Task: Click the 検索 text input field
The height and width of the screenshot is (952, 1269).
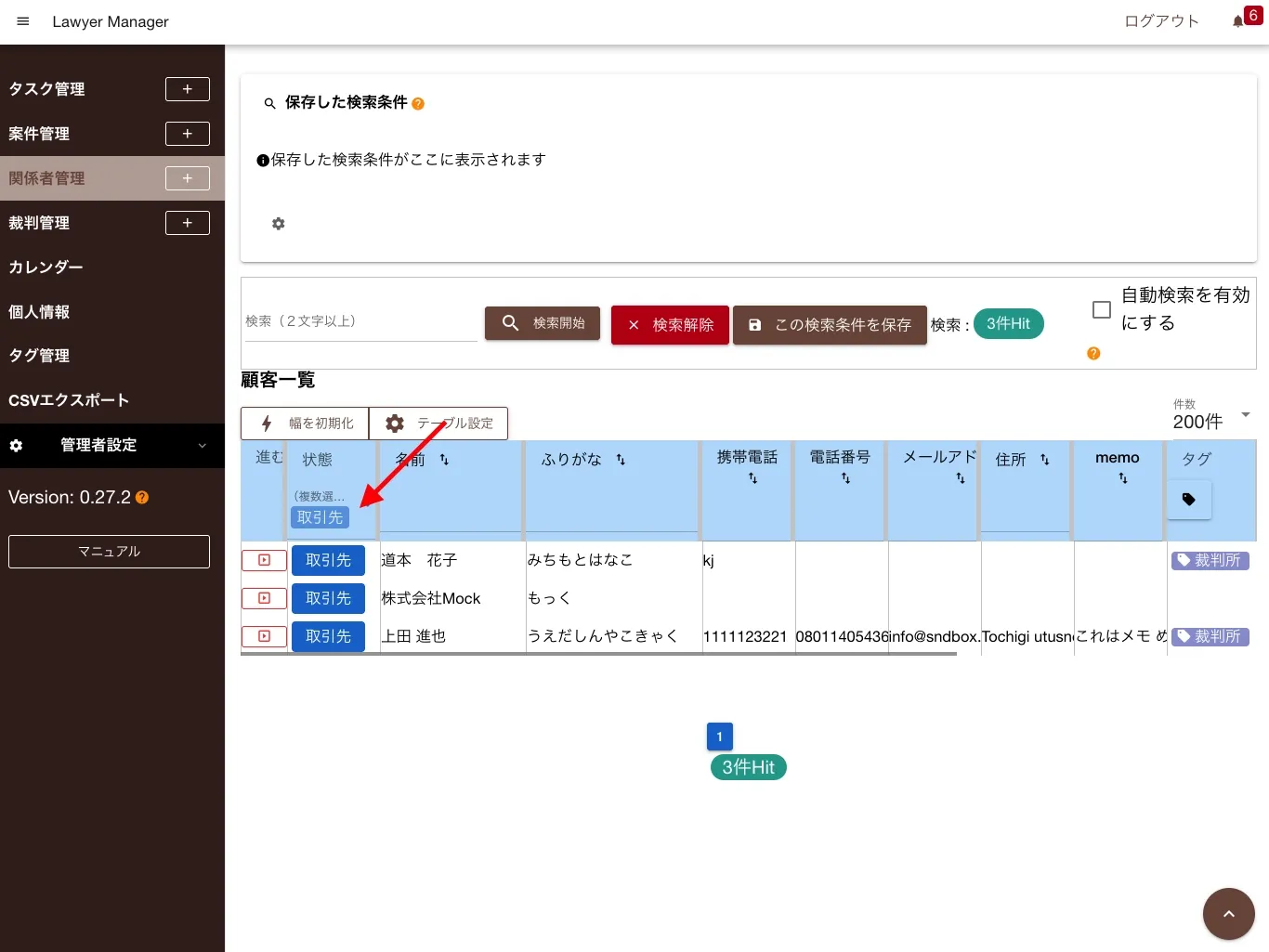Action: [361, 321]
